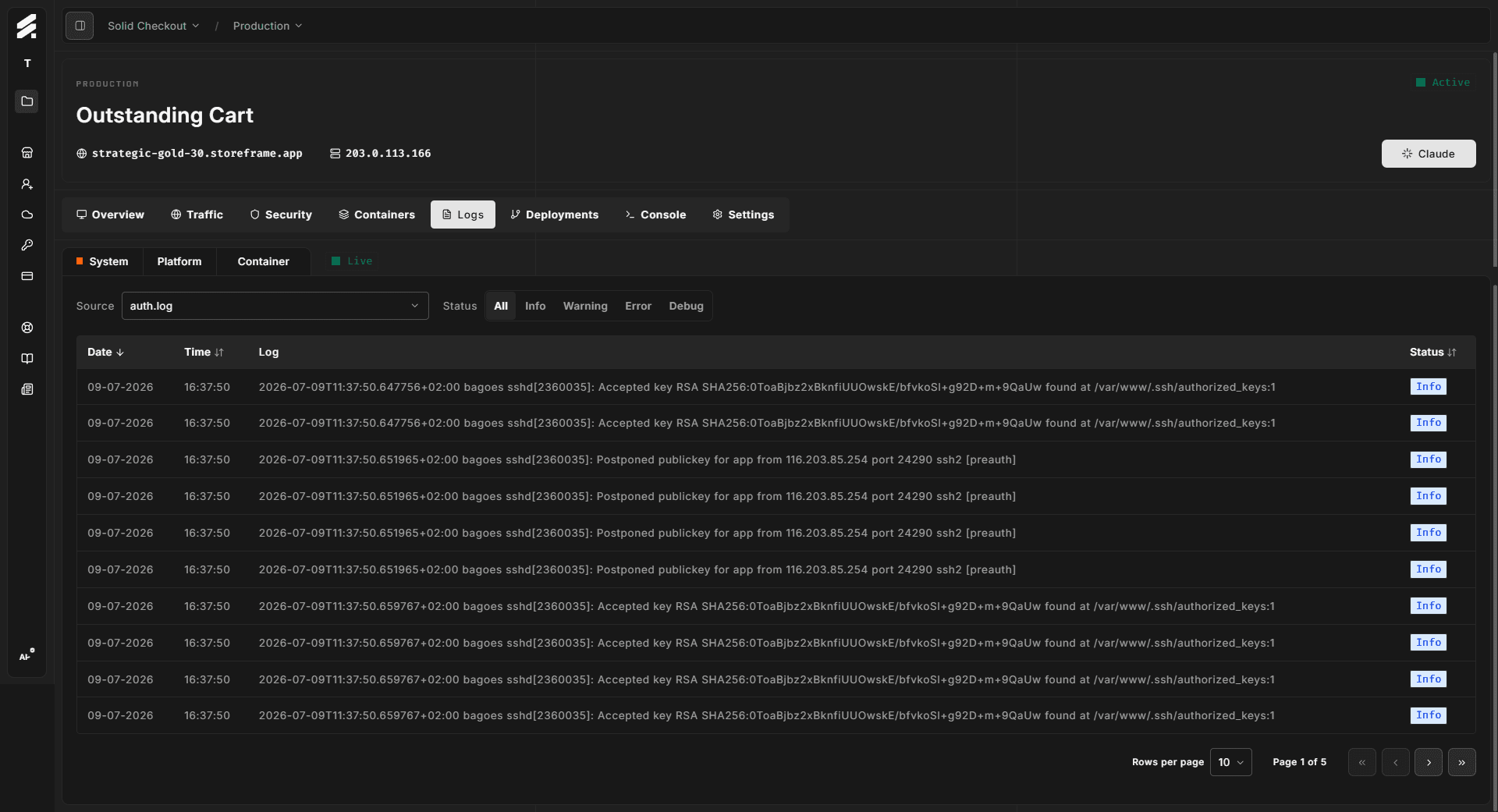Click the server icon beside IP address
This screenshot has width=1498, height=812.
pos(335,154)
